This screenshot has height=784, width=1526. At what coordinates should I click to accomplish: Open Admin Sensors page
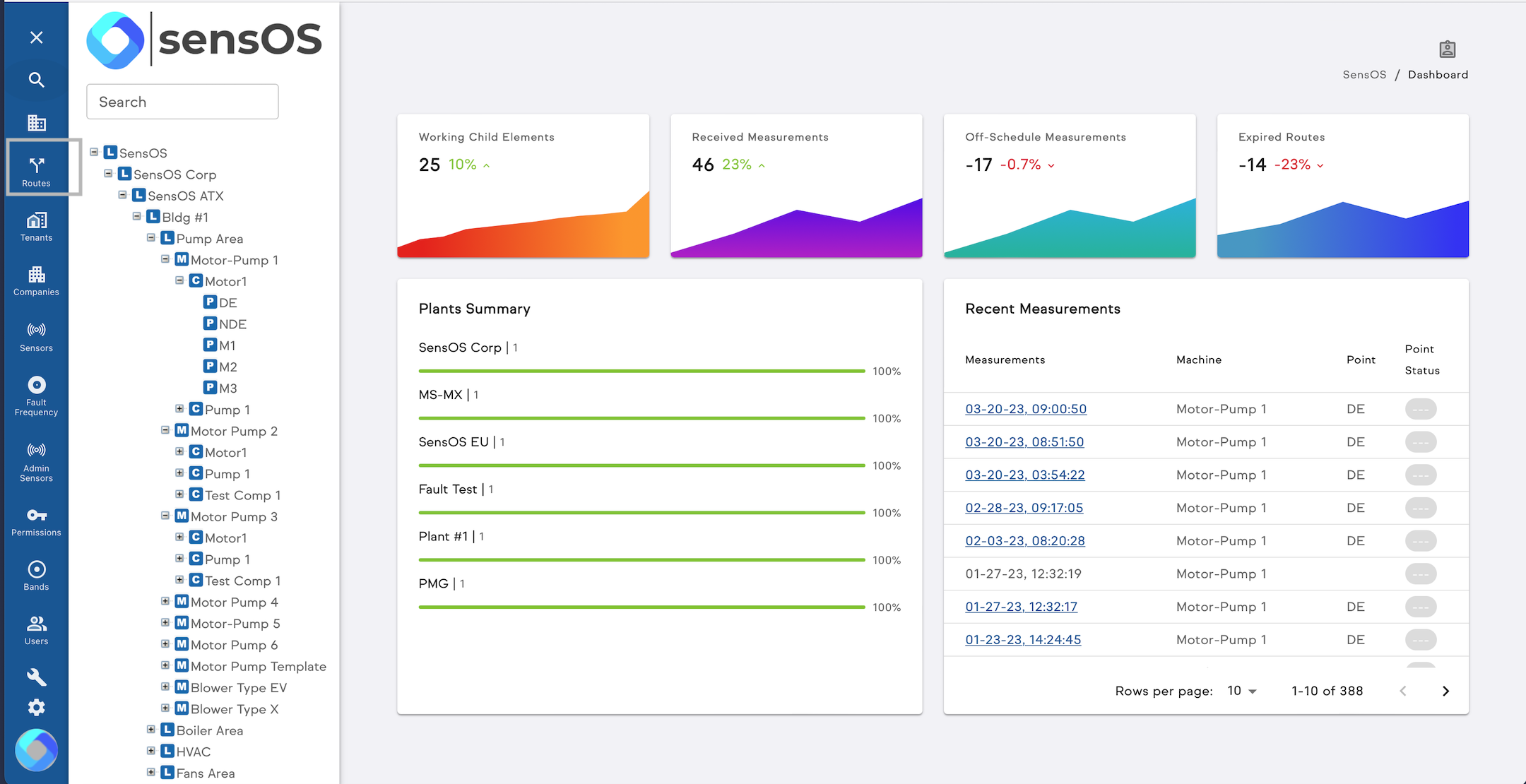(37, 461)
